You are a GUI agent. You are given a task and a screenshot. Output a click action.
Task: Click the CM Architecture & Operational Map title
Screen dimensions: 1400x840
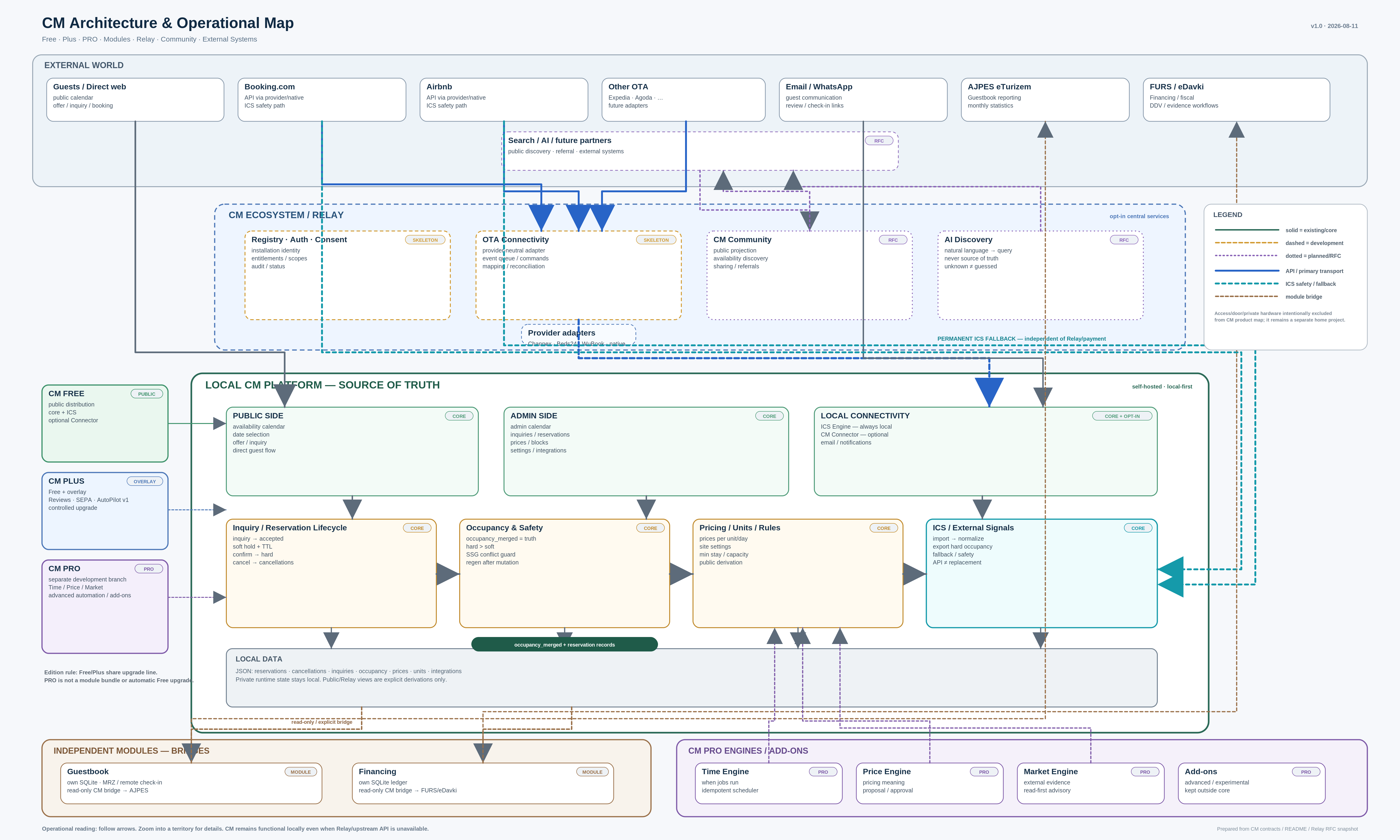[168, 23]
